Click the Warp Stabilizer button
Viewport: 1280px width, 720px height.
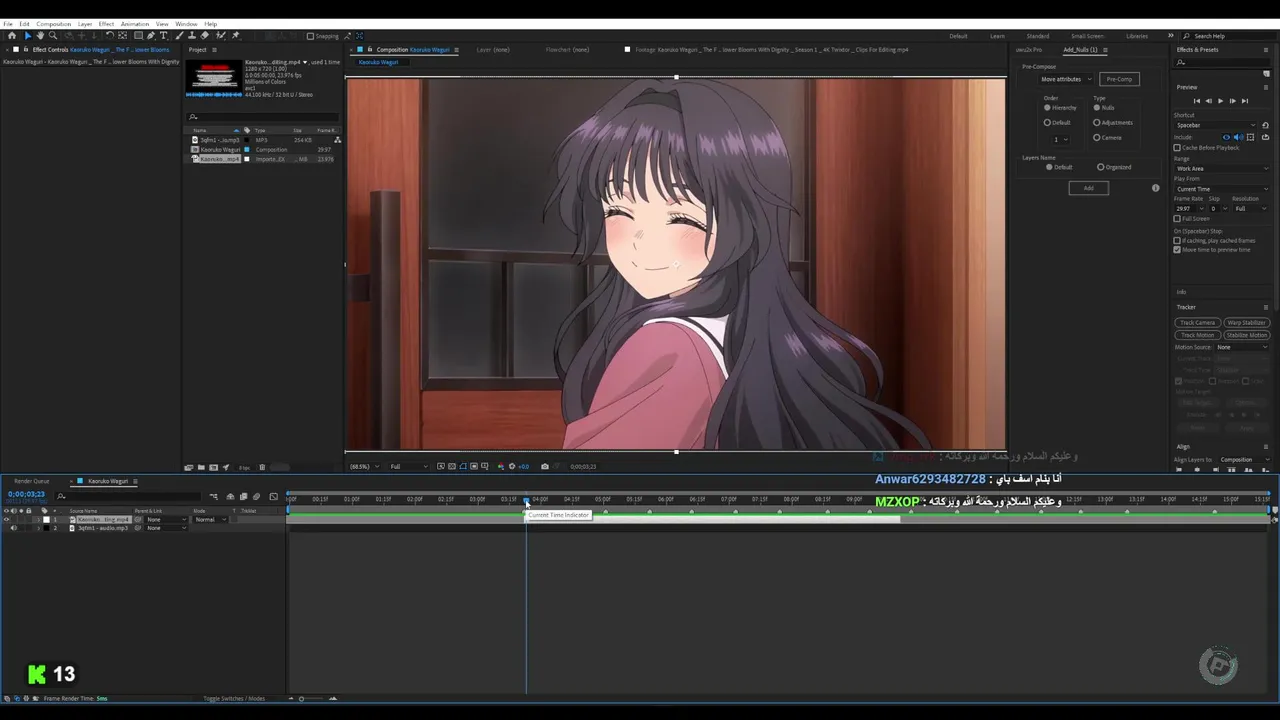click(1247, 323)
